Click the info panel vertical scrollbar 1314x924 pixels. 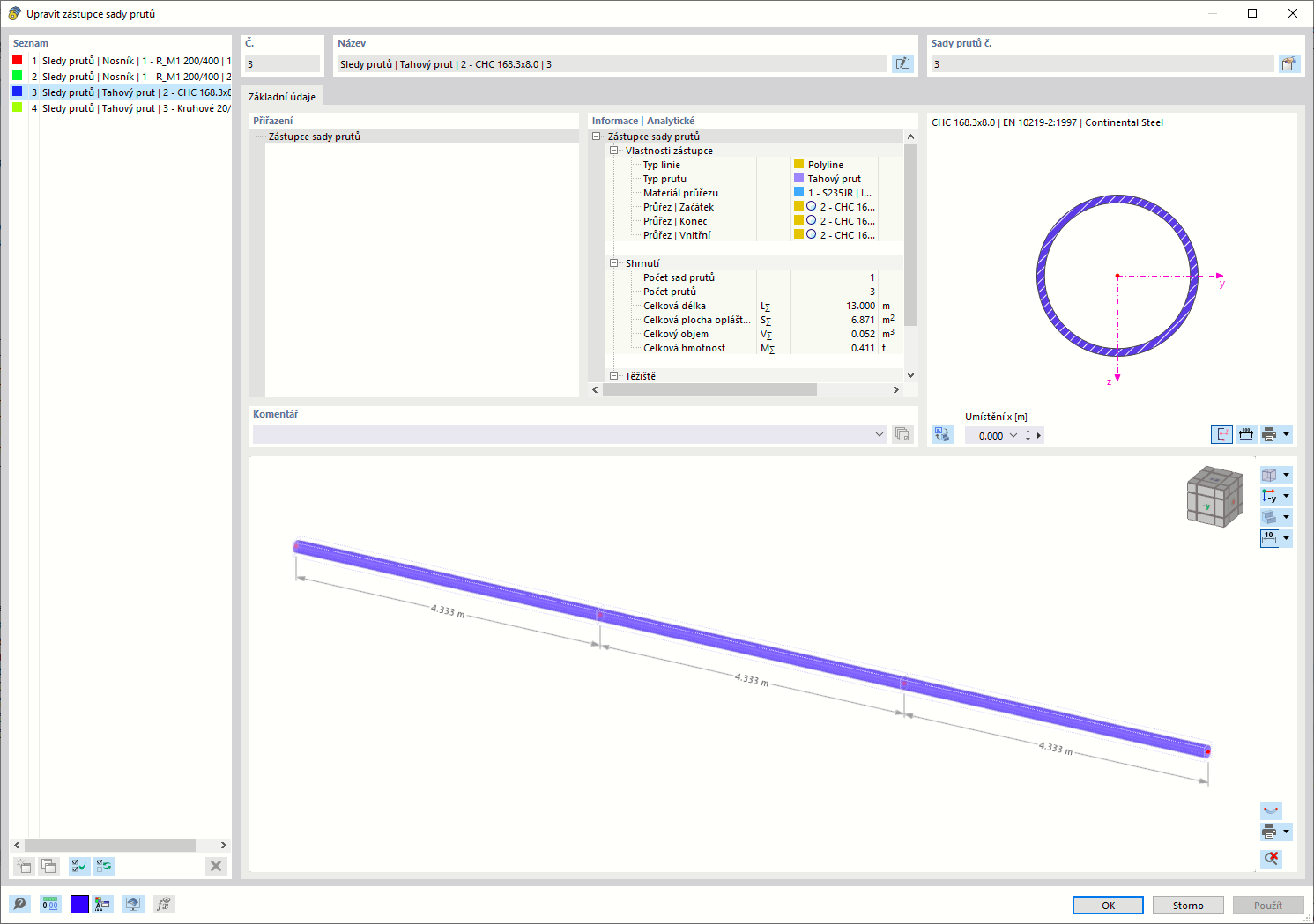tap(910, 235)
